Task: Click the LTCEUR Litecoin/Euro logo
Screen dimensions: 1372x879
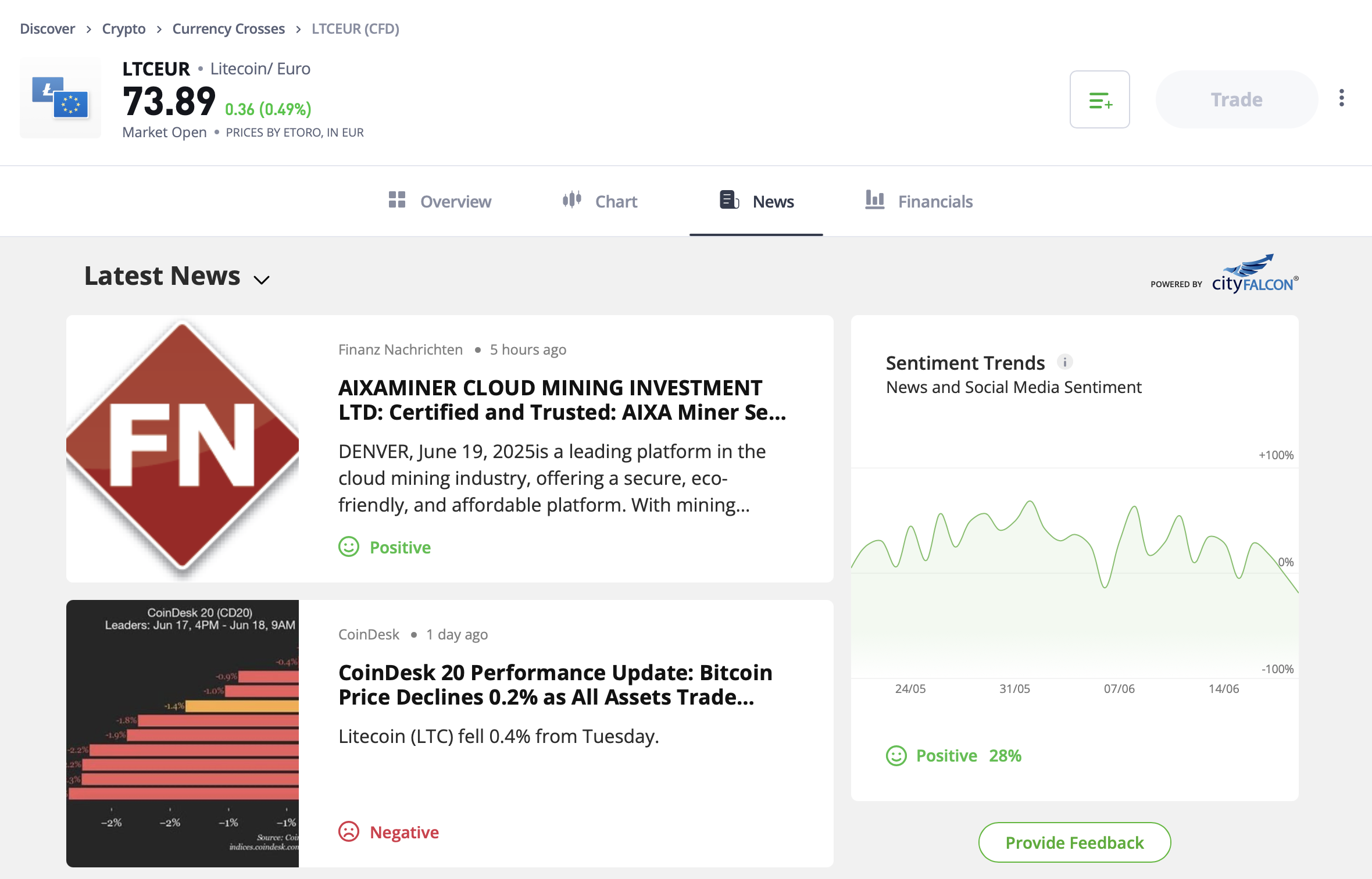Action: [60, 98]
